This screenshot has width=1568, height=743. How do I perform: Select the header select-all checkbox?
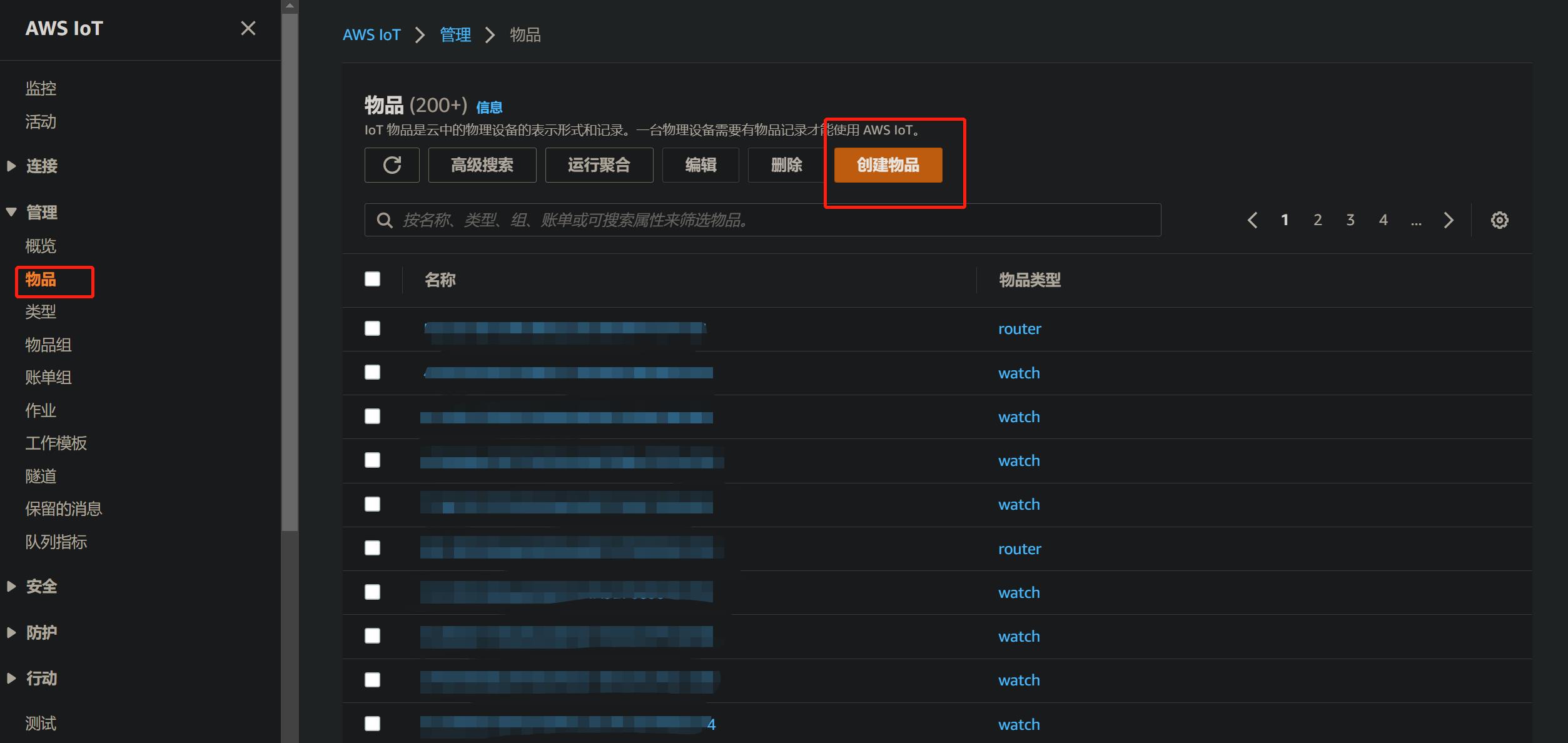tap(372, 279)
